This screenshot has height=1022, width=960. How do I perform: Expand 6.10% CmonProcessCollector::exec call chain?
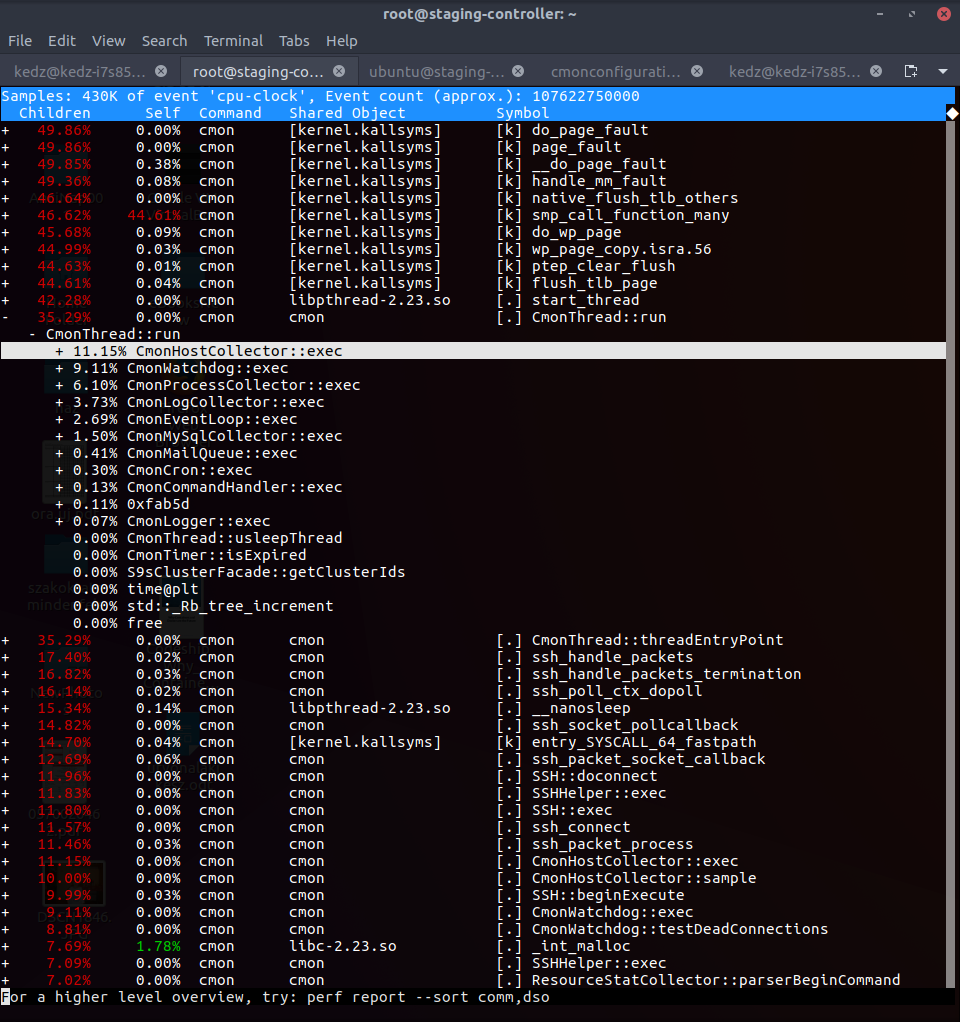pyautogui.click(x=59, y=385)
